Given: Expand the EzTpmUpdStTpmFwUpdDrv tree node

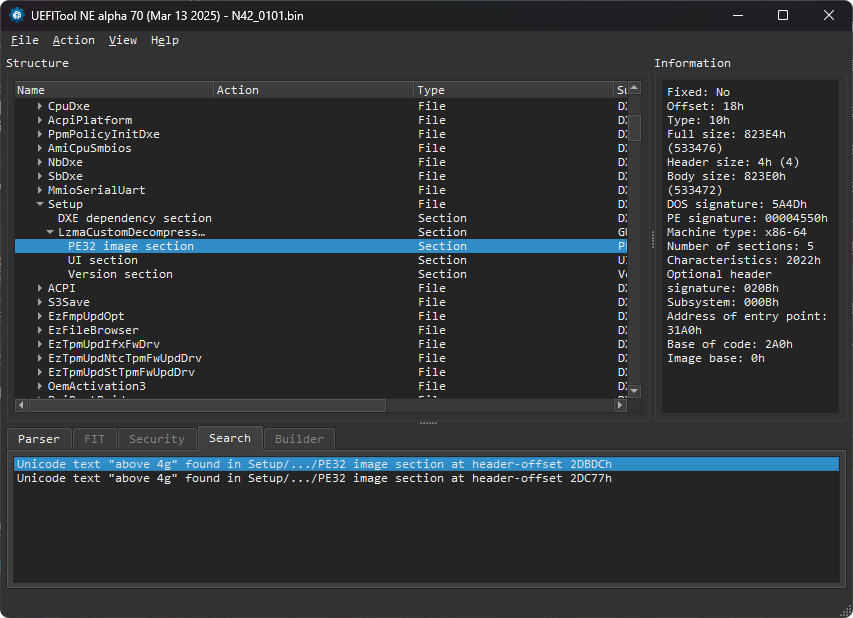Looking at the screenshot, I should pos(40,372).
